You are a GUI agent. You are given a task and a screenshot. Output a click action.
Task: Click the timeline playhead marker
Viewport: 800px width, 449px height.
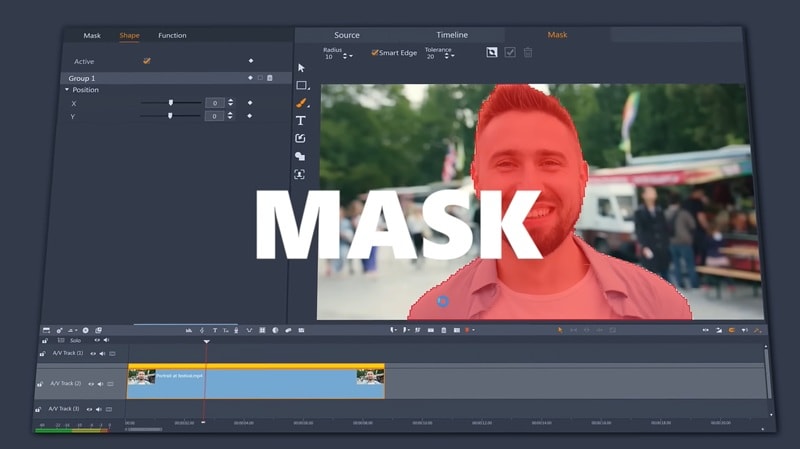207,341
